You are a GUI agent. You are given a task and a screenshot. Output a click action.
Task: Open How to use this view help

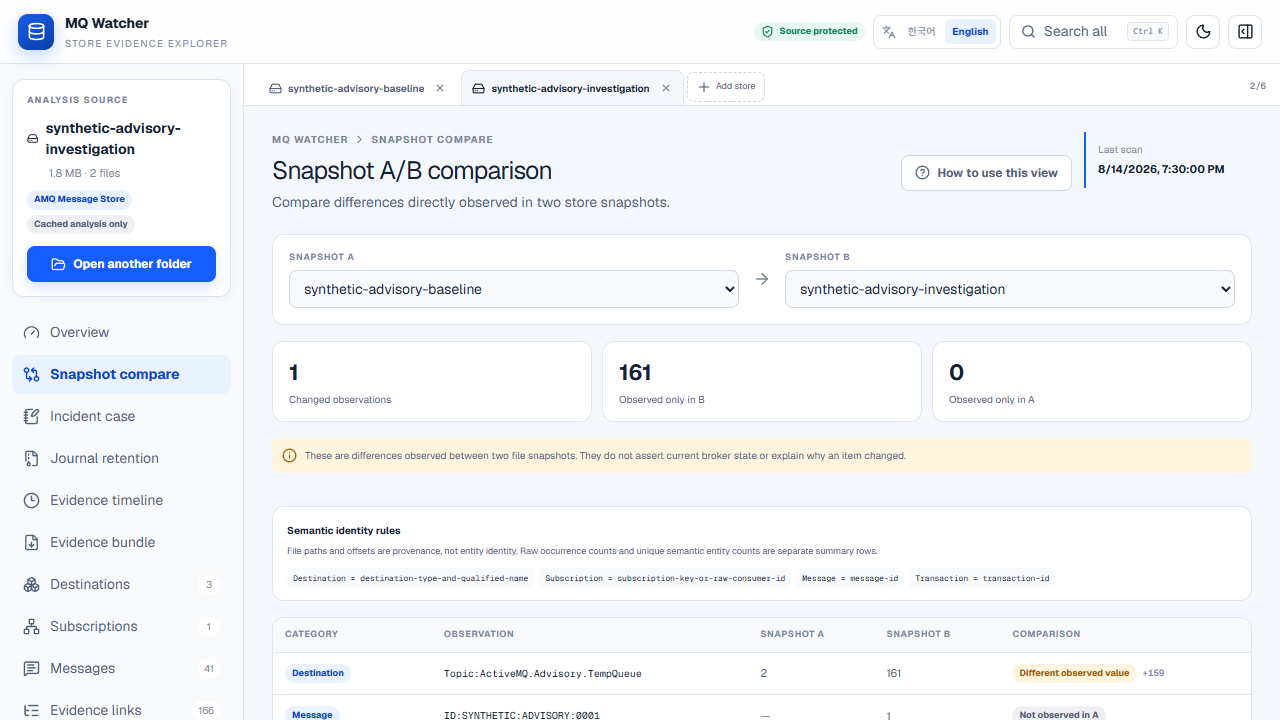click(986, 173)
